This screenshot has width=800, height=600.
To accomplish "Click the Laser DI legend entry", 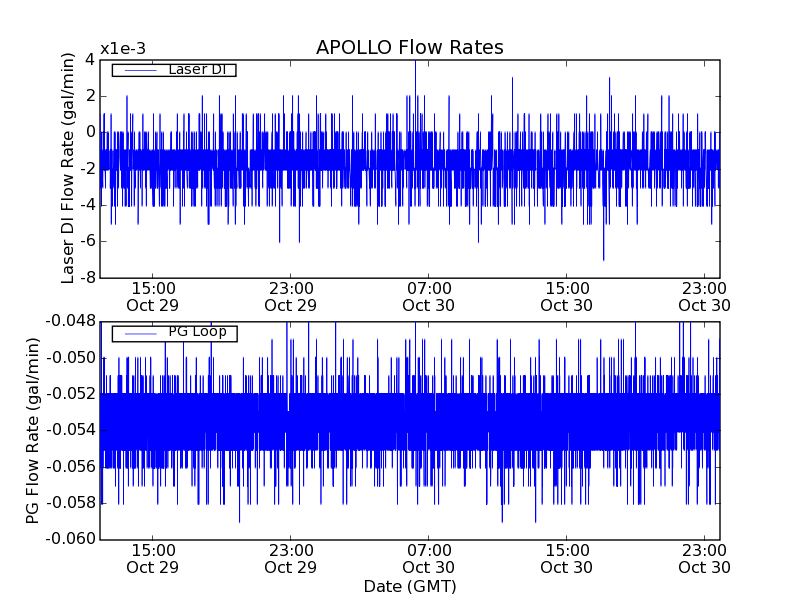I will click(174, 69).
